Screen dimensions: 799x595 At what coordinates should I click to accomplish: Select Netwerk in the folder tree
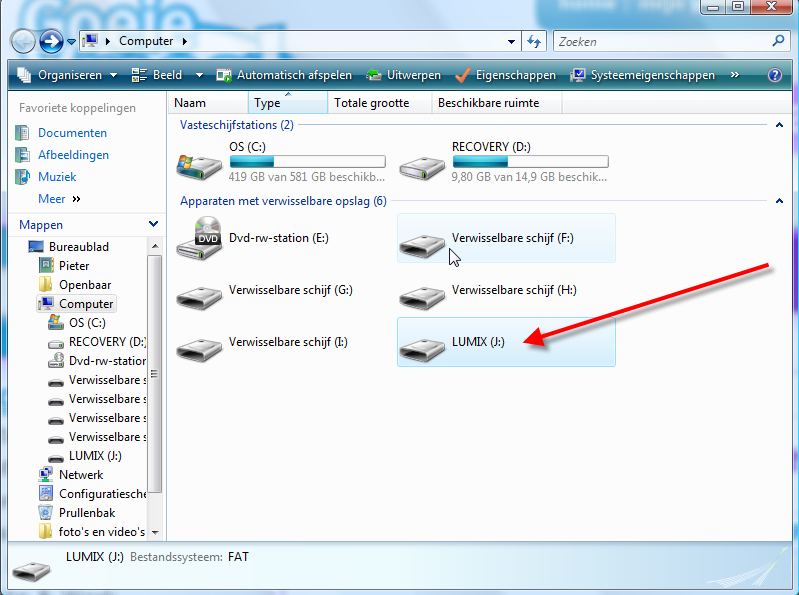tap(80, 475)
